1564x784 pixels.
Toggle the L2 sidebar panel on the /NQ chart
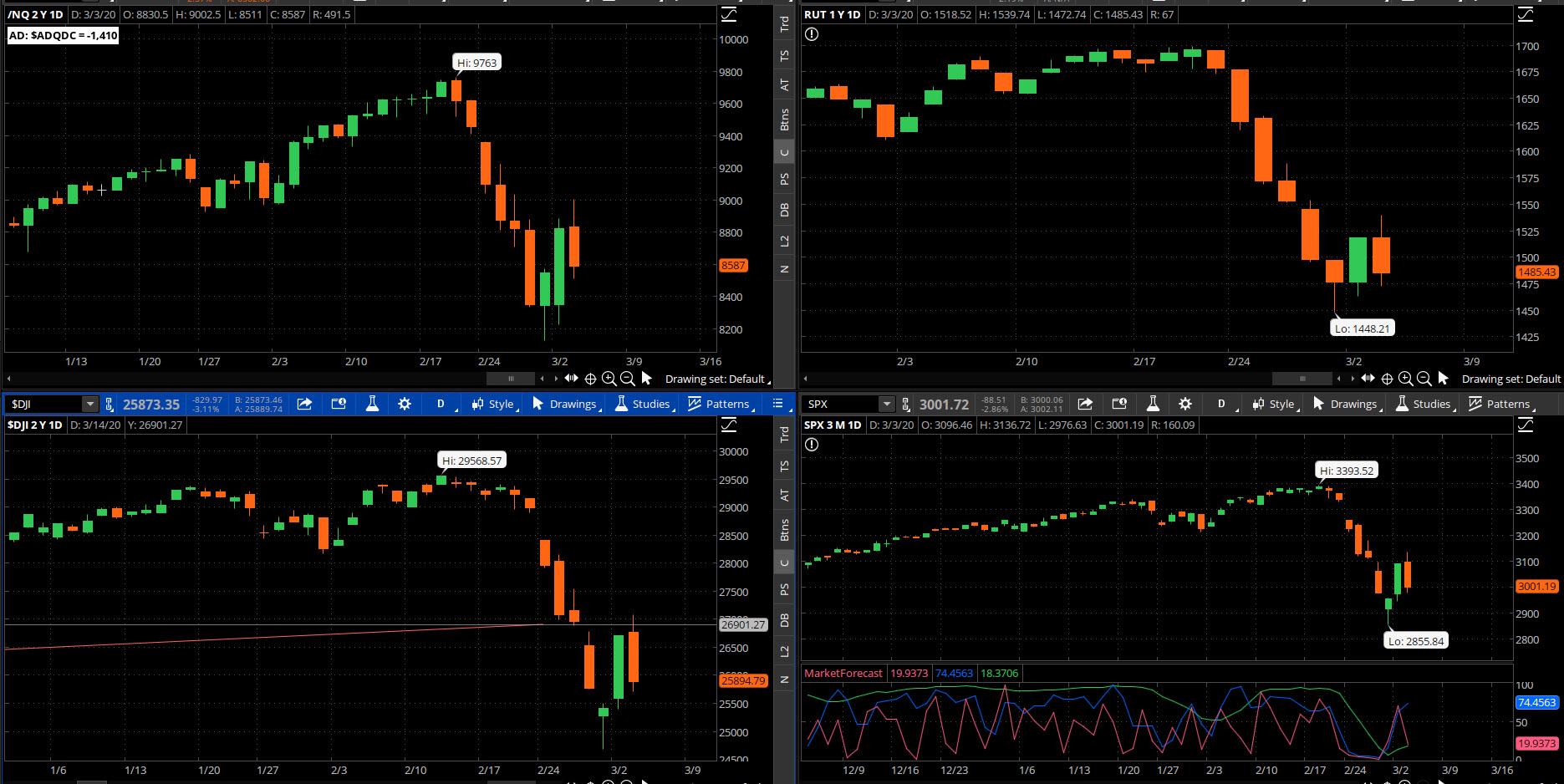coord(784,241)
